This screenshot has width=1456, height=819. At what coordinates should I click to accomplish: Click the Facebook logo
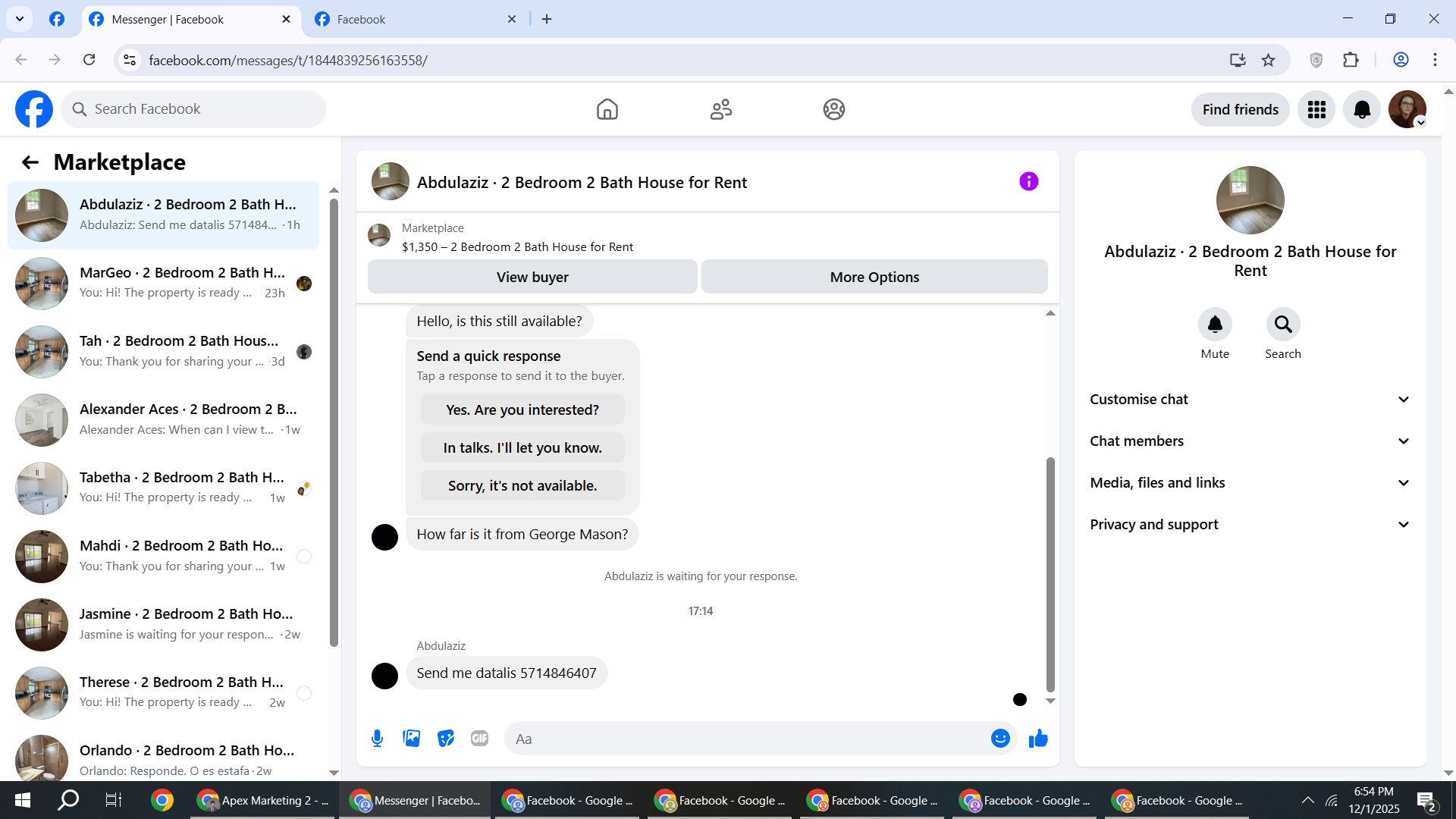[x=34, y=109]
